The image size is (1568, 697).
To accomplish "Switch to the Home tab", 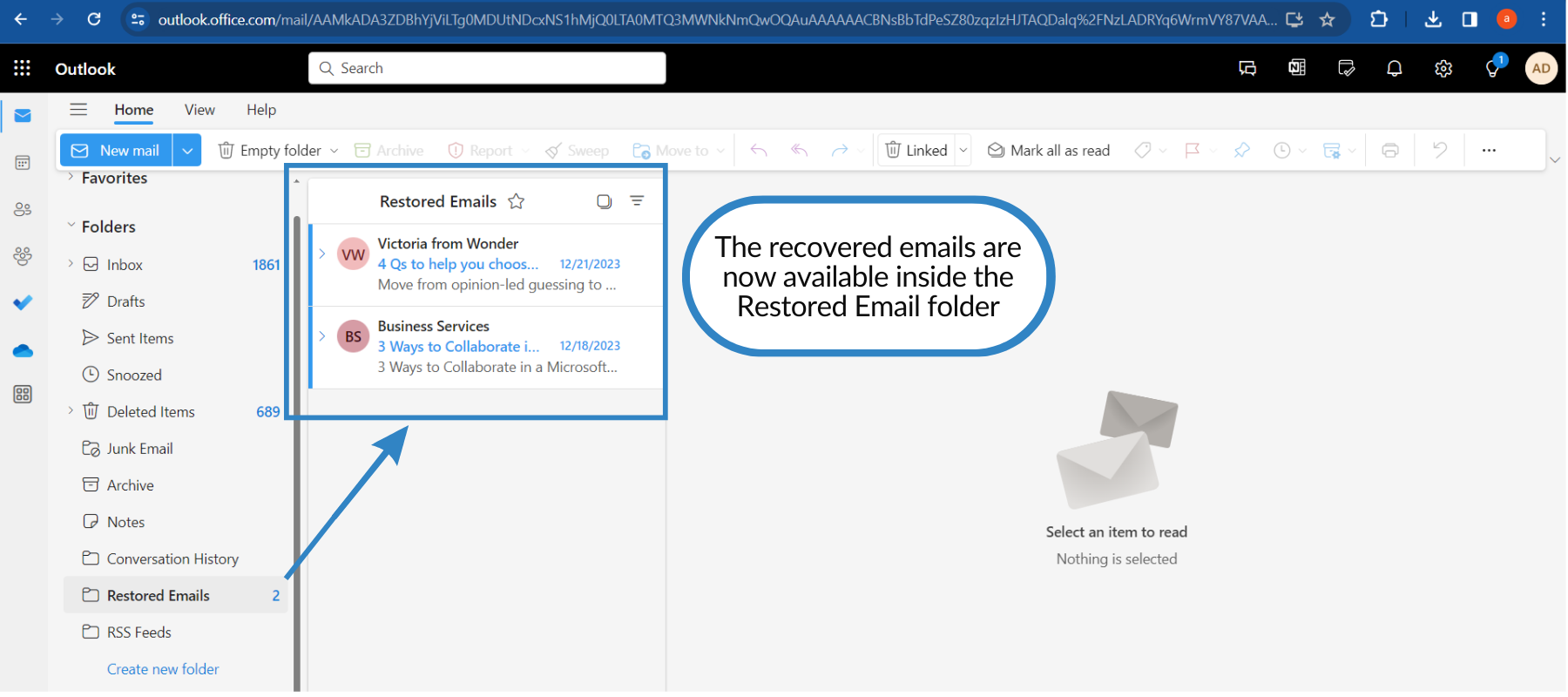I will [134, 110].
